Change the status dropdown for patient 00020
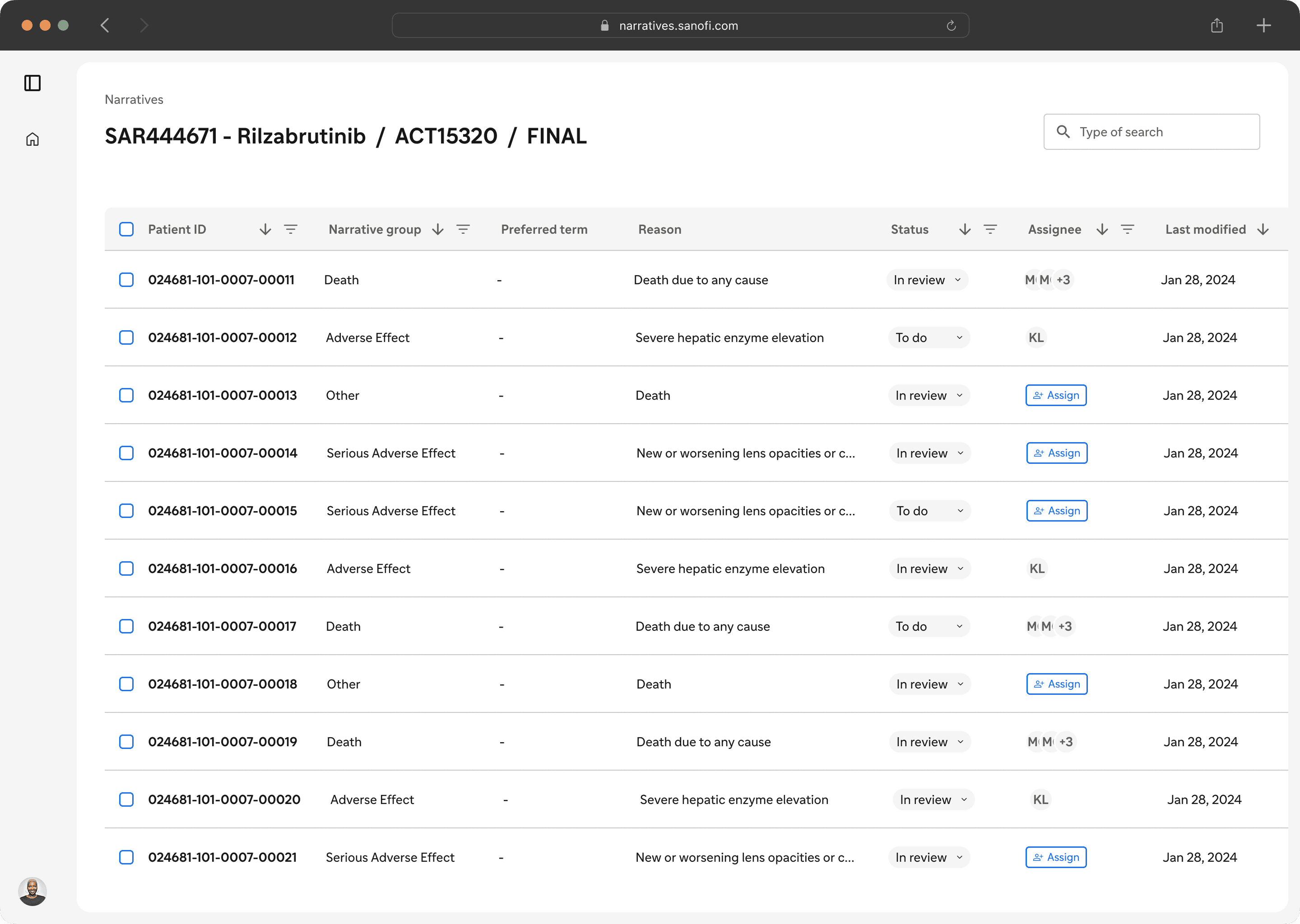The image size is (1300, 924). point(933,799)
